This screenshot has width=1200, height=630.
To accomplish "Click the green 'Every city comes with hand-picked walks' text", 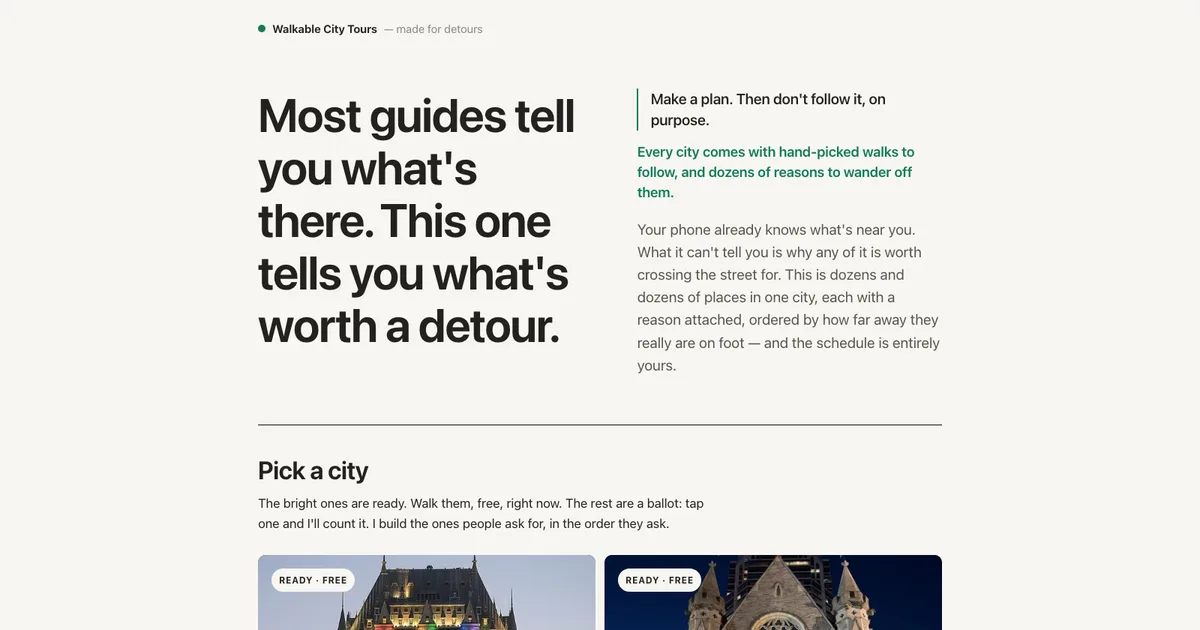I will coord(776,172).
